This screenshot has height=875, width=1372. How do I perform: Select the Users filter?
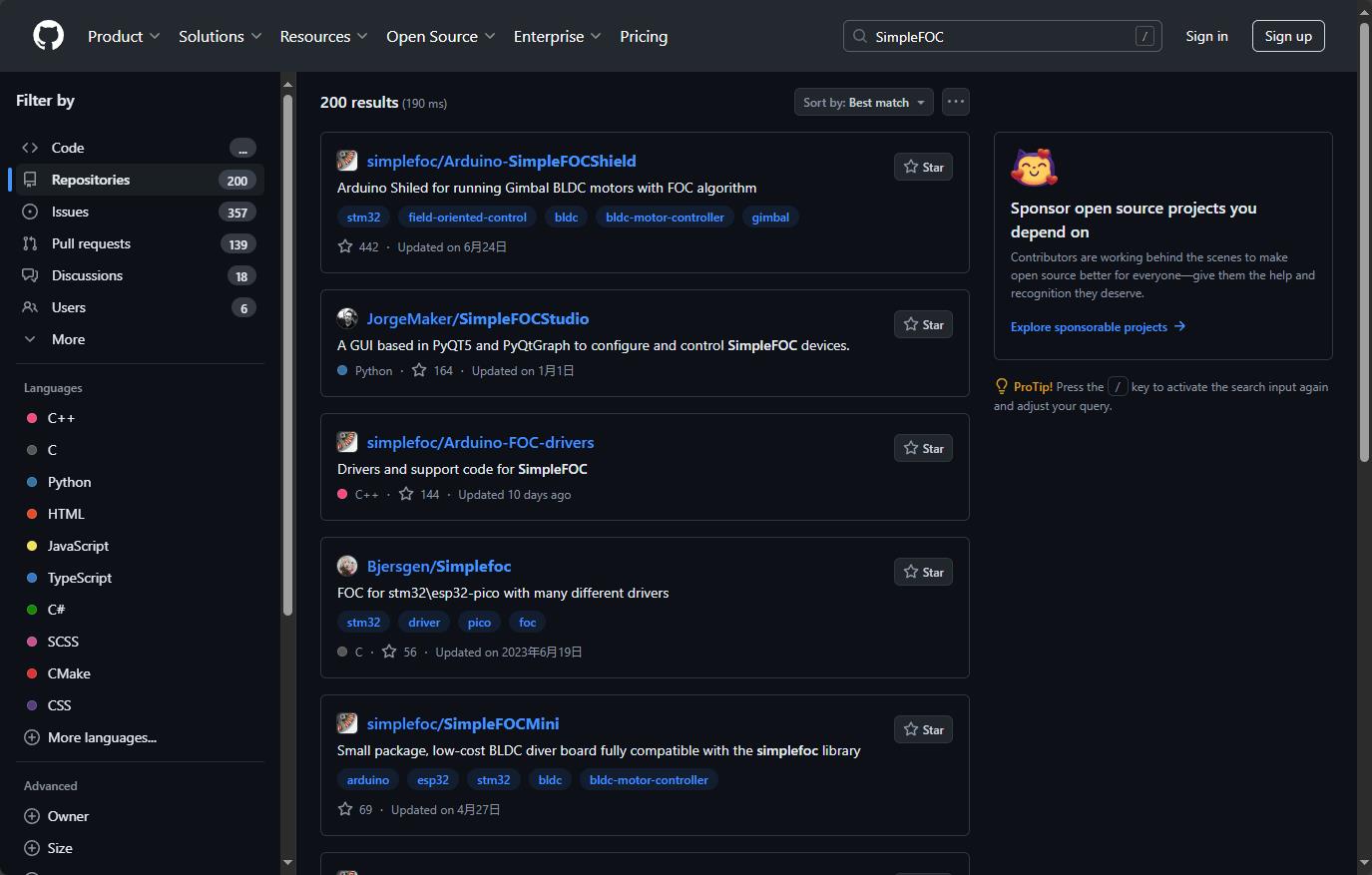tap(140, 307)
